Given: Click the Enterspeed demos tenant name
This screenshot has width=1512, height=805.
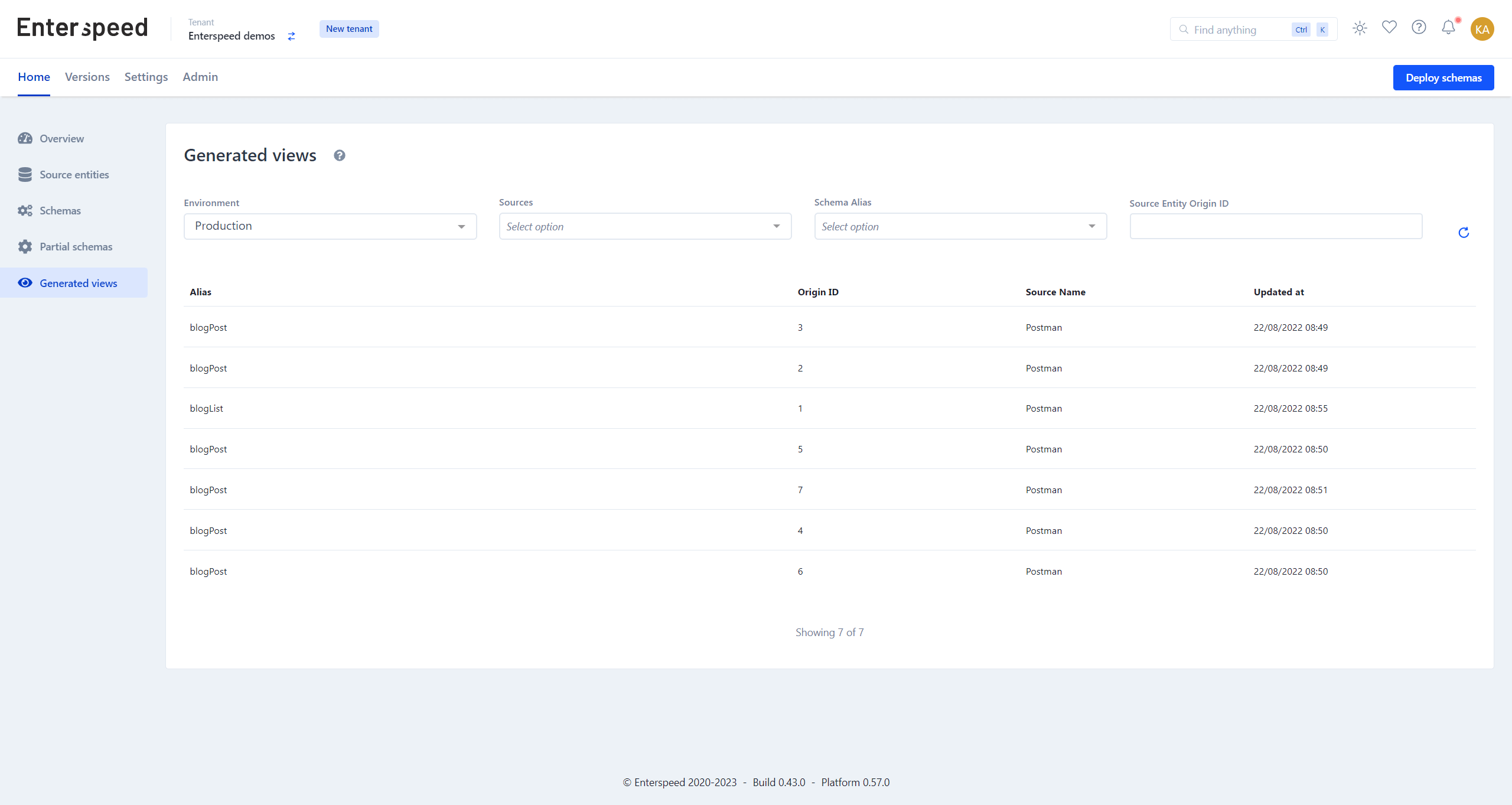Looking at the screenshot, I should point(232,36).
